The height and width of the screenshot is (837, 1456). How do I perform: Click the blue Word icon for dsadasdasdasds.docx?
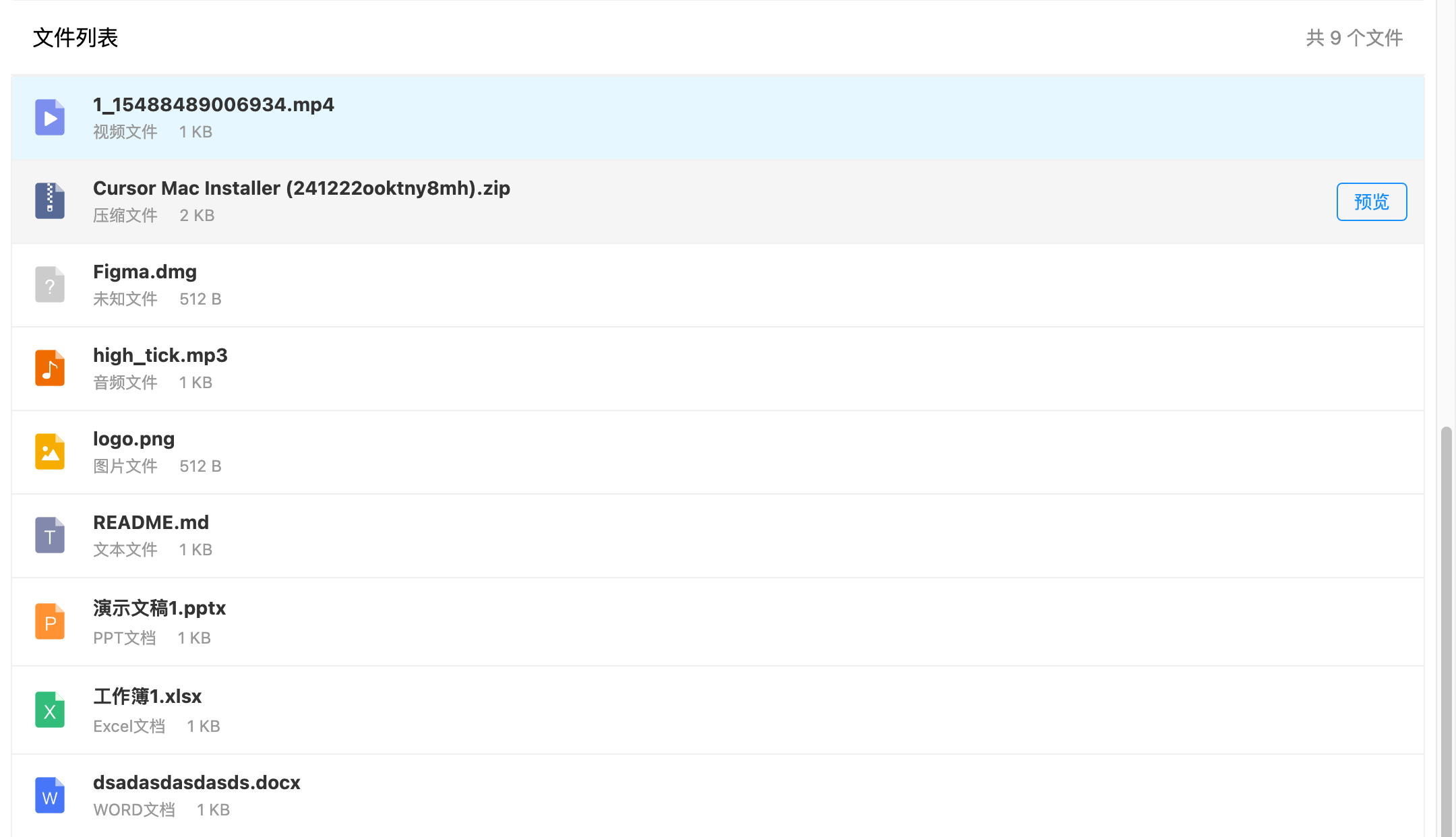(50, 795)
